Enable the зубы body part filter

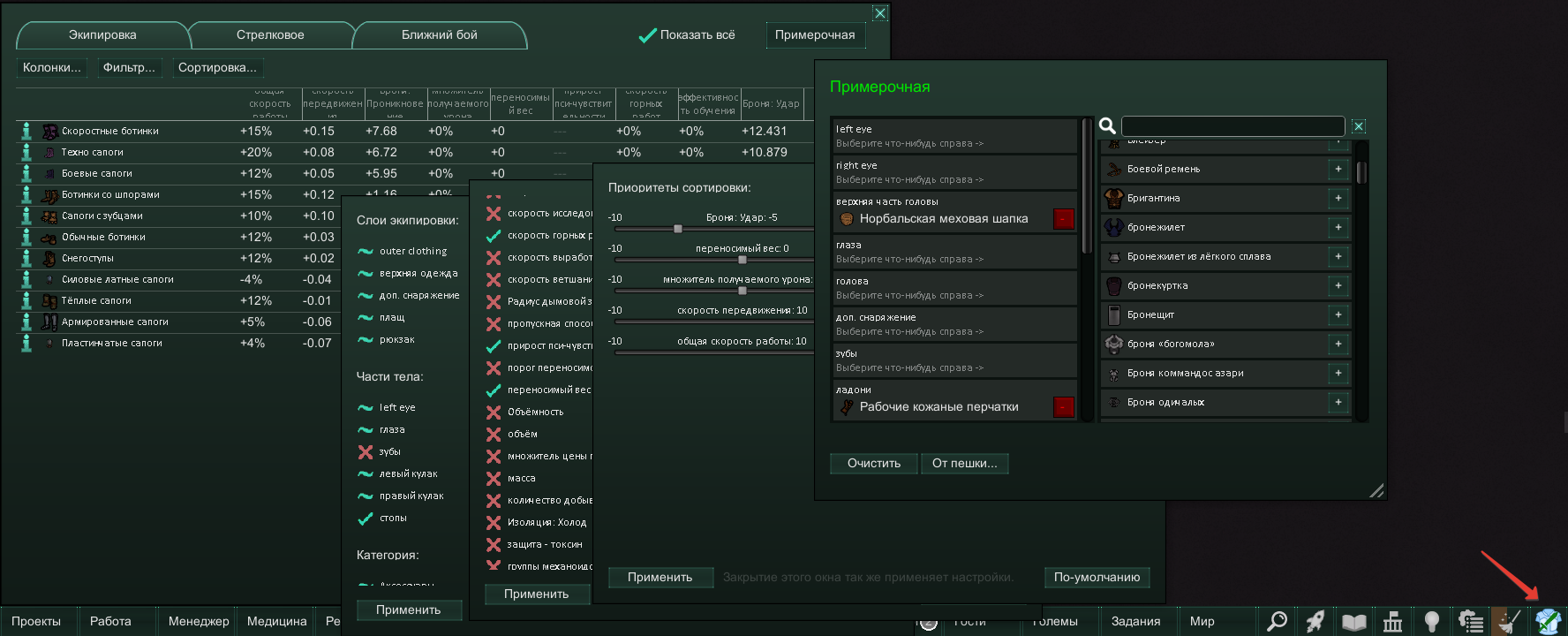point(365,451)
